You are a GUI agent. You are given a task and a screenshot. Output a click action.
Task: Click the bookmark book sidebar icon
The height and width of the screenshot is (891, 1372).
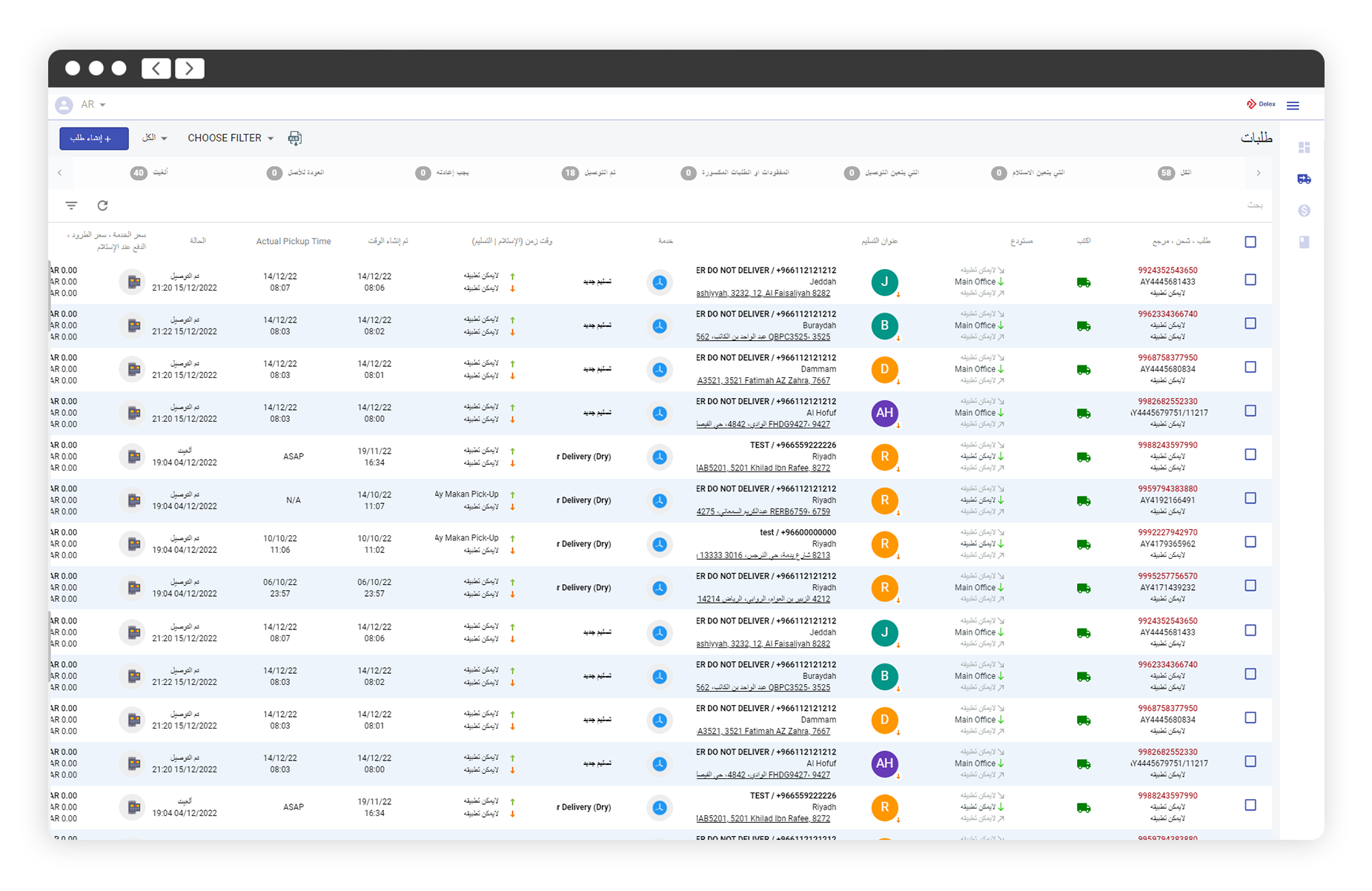click(x=1304, y=242)
